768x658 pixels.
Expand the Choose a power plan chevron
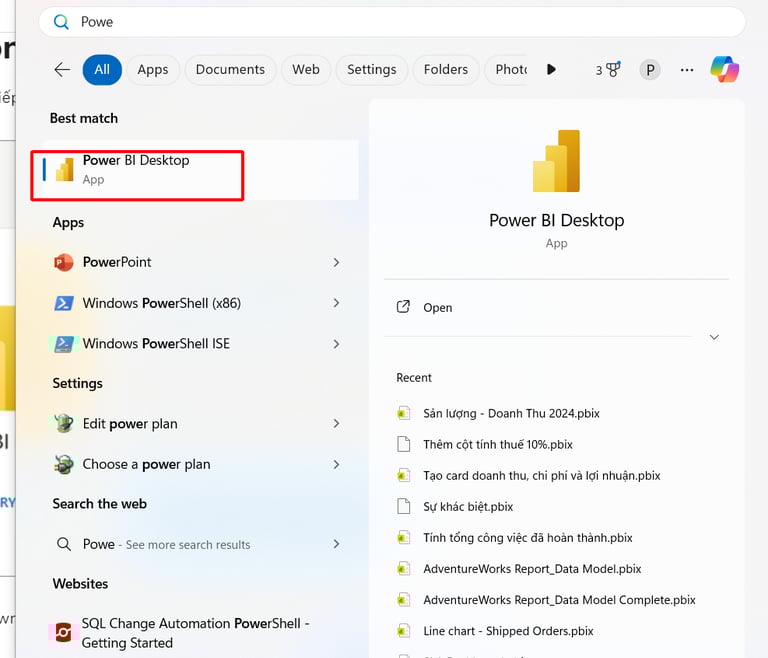[336, 464]
